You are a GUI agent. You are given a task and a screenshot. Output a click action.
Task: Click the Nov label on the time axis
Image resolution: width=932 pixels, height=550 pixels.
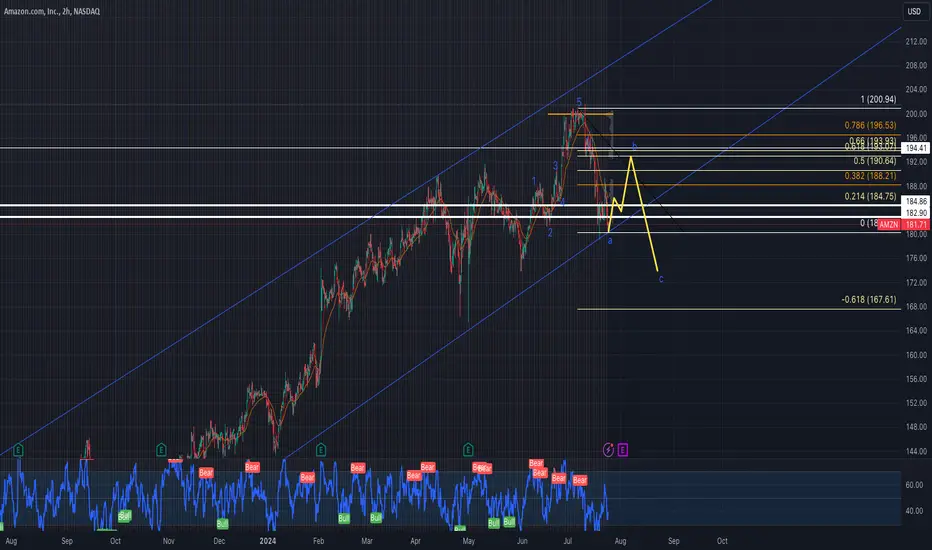(x=169, y=541)
